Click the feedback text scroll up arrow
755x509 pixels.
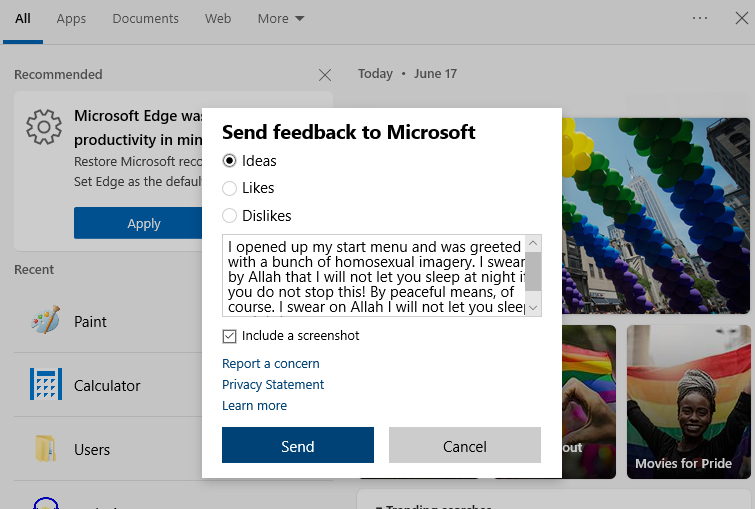coord(533,243)
